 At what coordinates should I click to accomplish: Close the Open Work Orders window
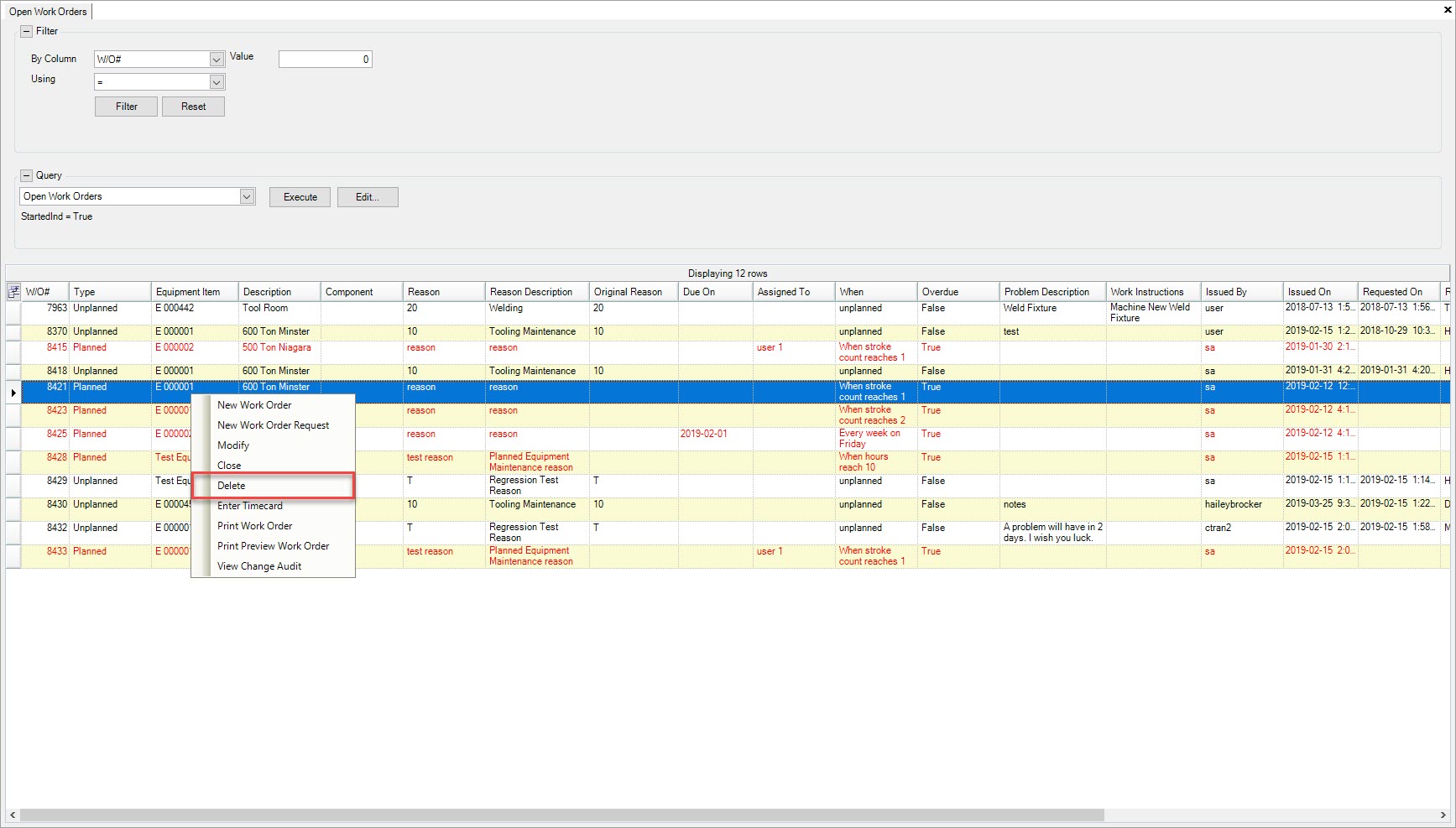coord(1448,10)
